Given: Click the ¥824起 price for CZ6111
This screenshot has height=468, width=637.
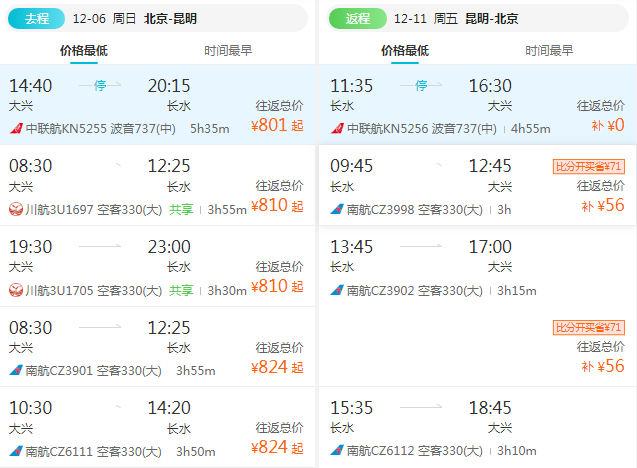Looking at the screenshot, I should point(277,448).
